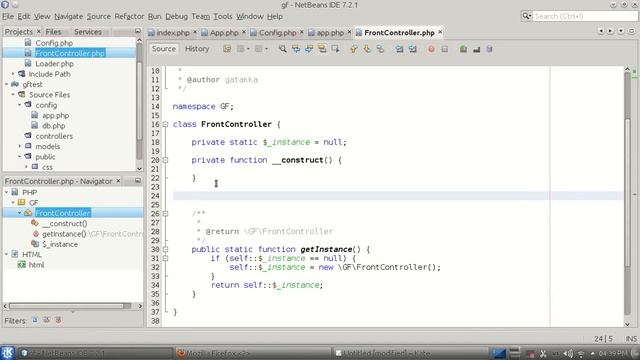
Task: Collapse __construct fold marker at line 20
Action: [165, 160]
